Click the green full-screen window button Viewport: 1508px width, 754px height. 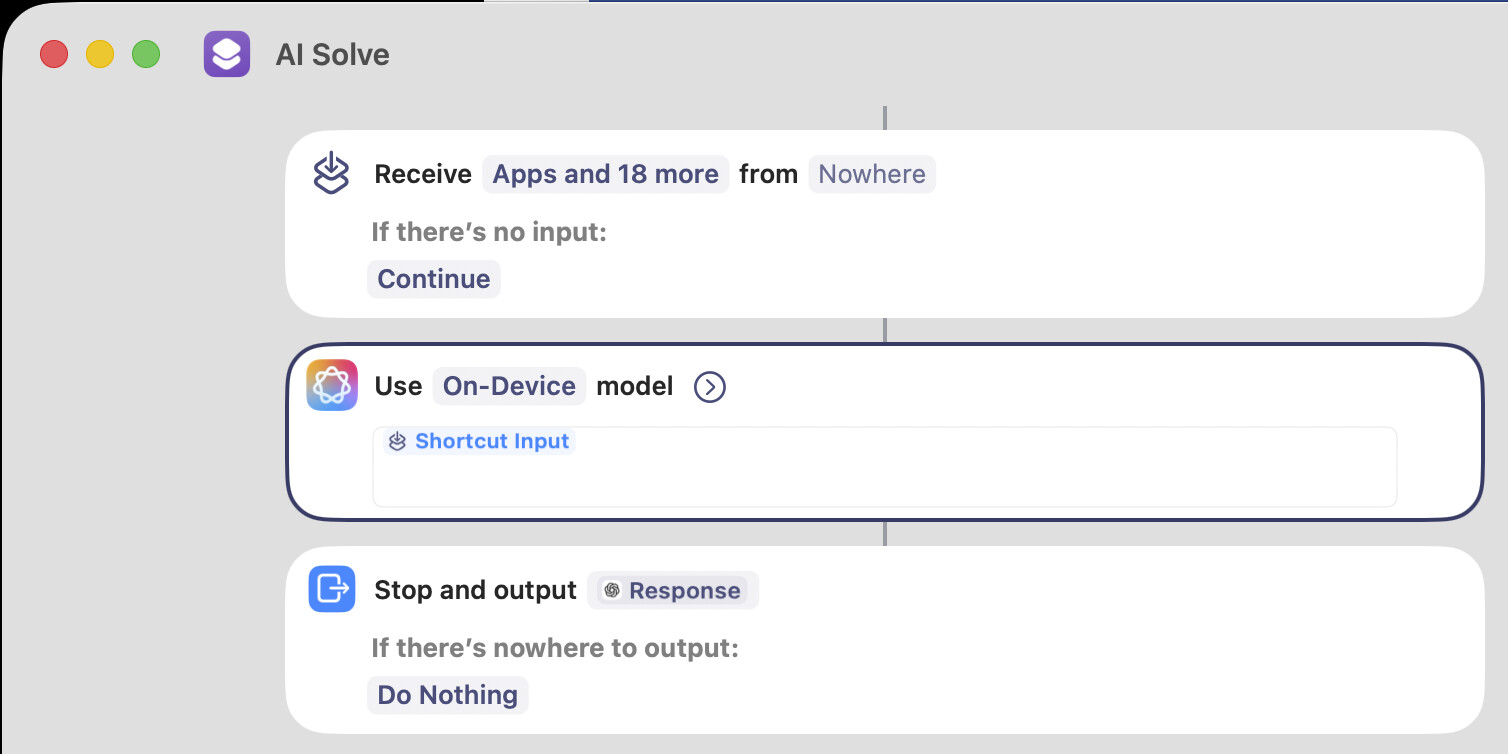[146, 54]
